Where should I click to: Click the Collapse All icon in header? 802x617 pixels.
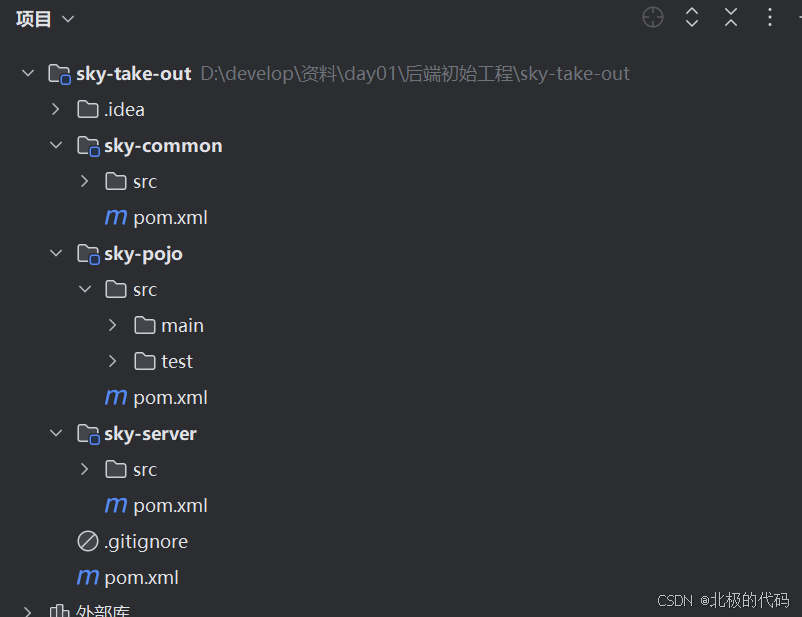coord(731,17)
